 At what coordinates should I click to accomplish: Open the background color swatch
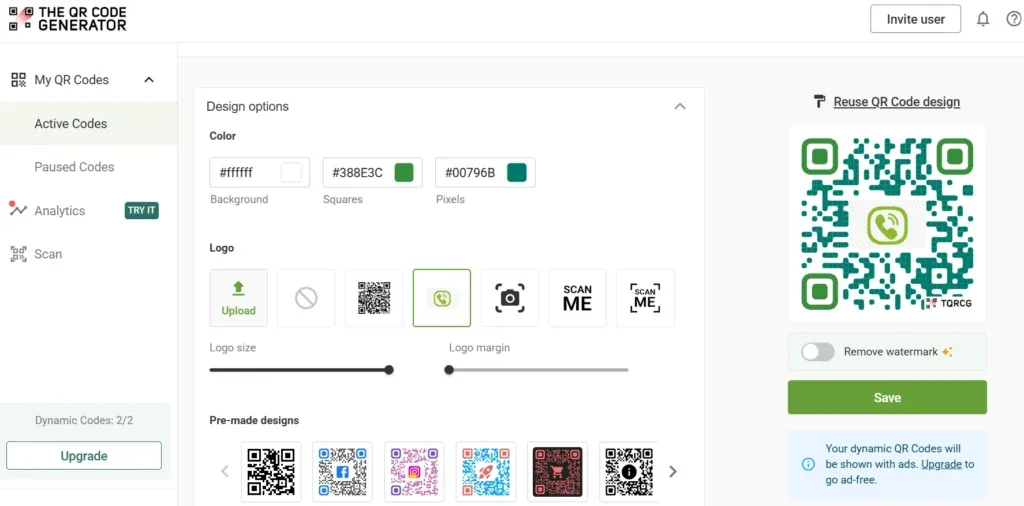(x=291, y=172)
